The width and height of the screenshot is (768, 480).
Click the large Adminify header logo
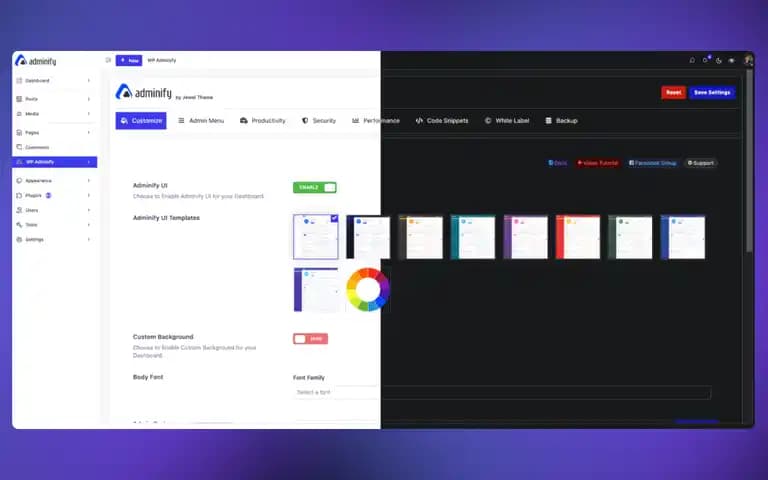tap(144, 92)
